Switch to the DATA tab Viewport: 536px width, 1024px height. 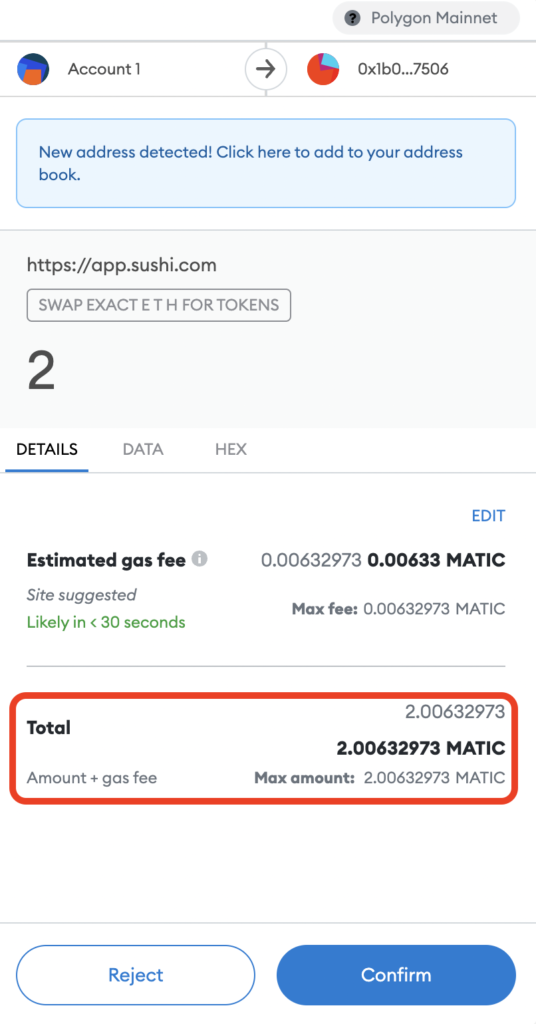tap(143, 449)
